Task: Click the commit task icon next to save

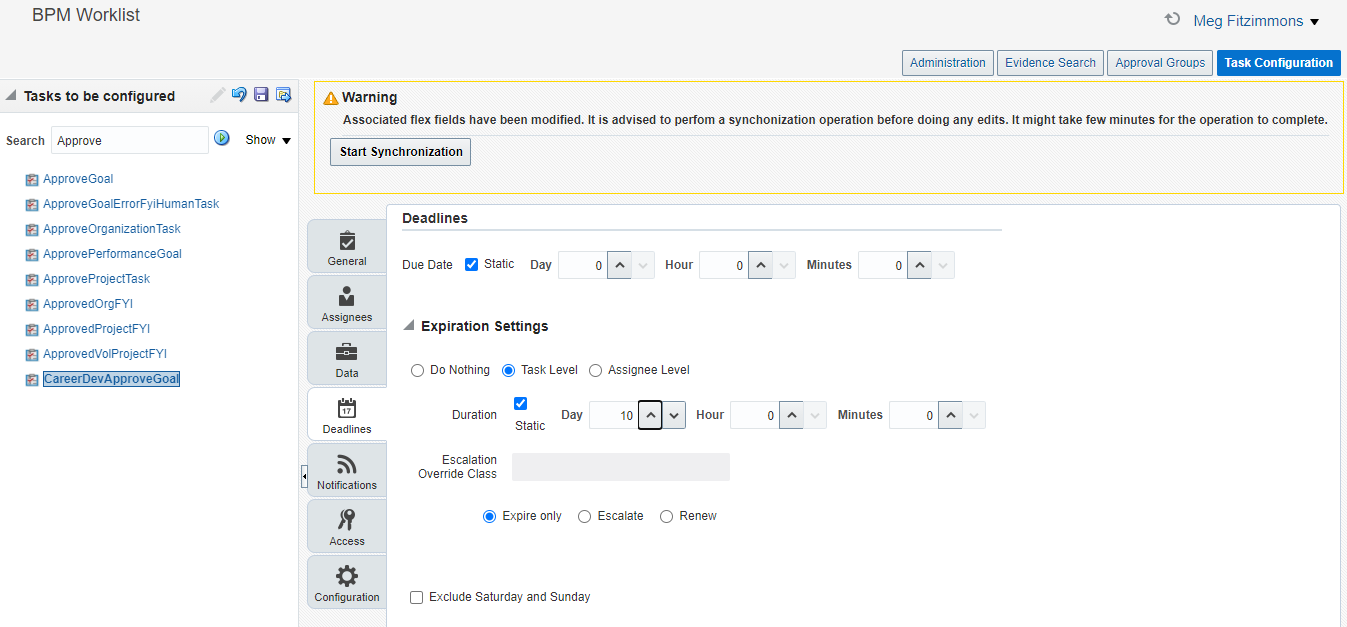Action: pyautogui.click(x=283, y=94)
